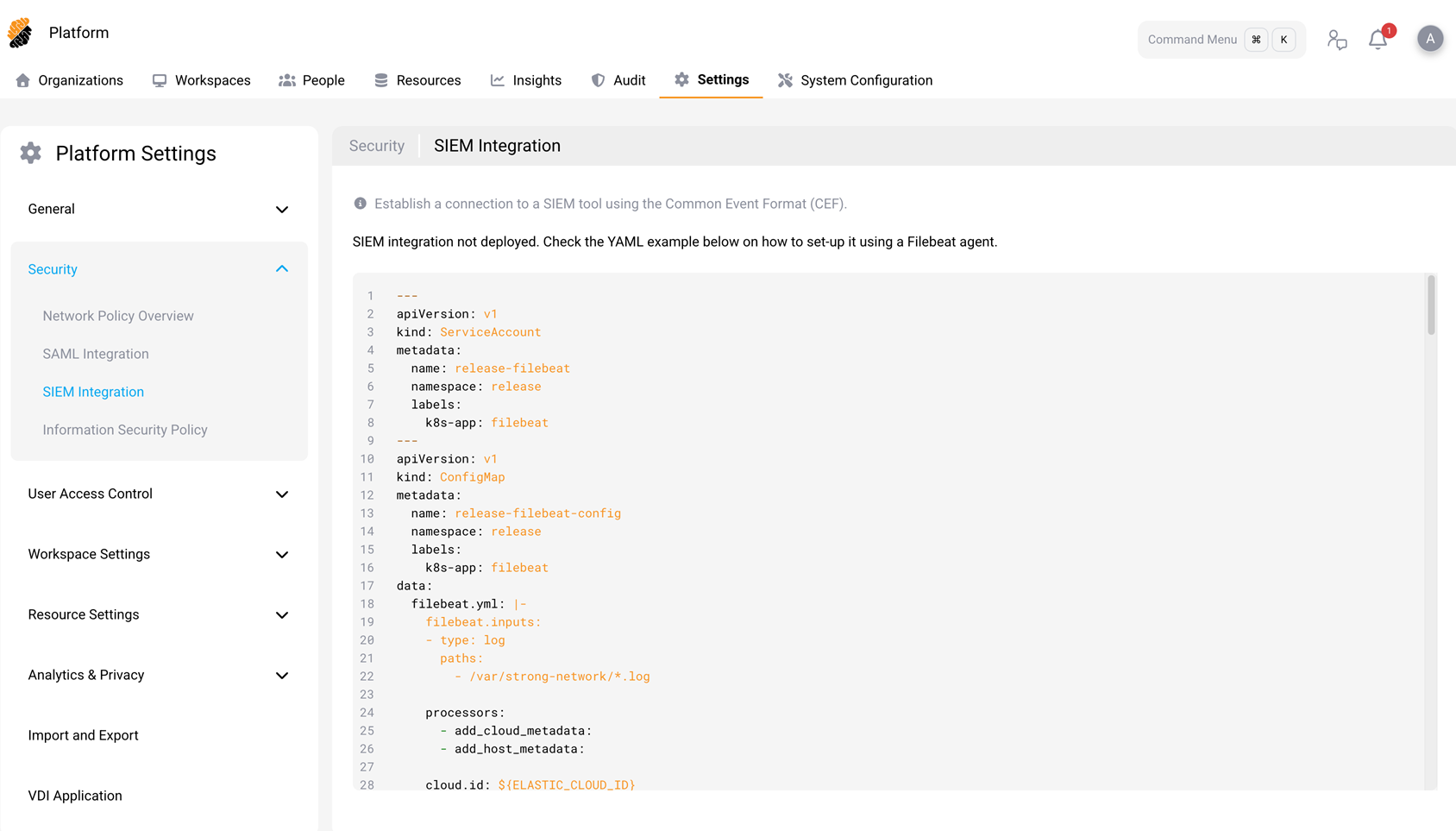Collapse the Security section
1456x831 pixels.
[x=282, y=268]
